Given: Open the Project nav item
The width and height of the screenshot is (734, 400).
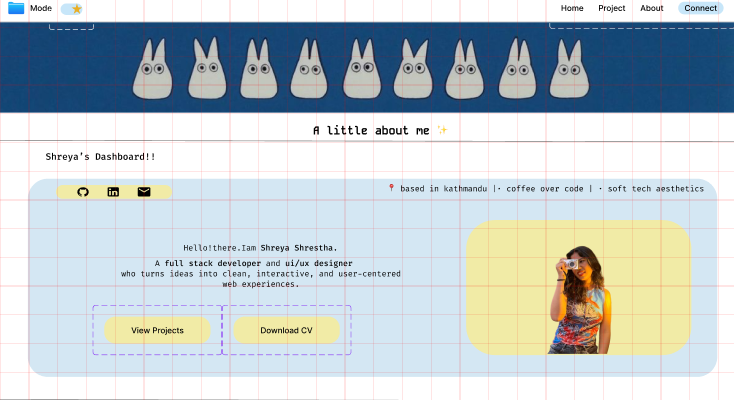Looking at the screenshot, I should 611,8.
